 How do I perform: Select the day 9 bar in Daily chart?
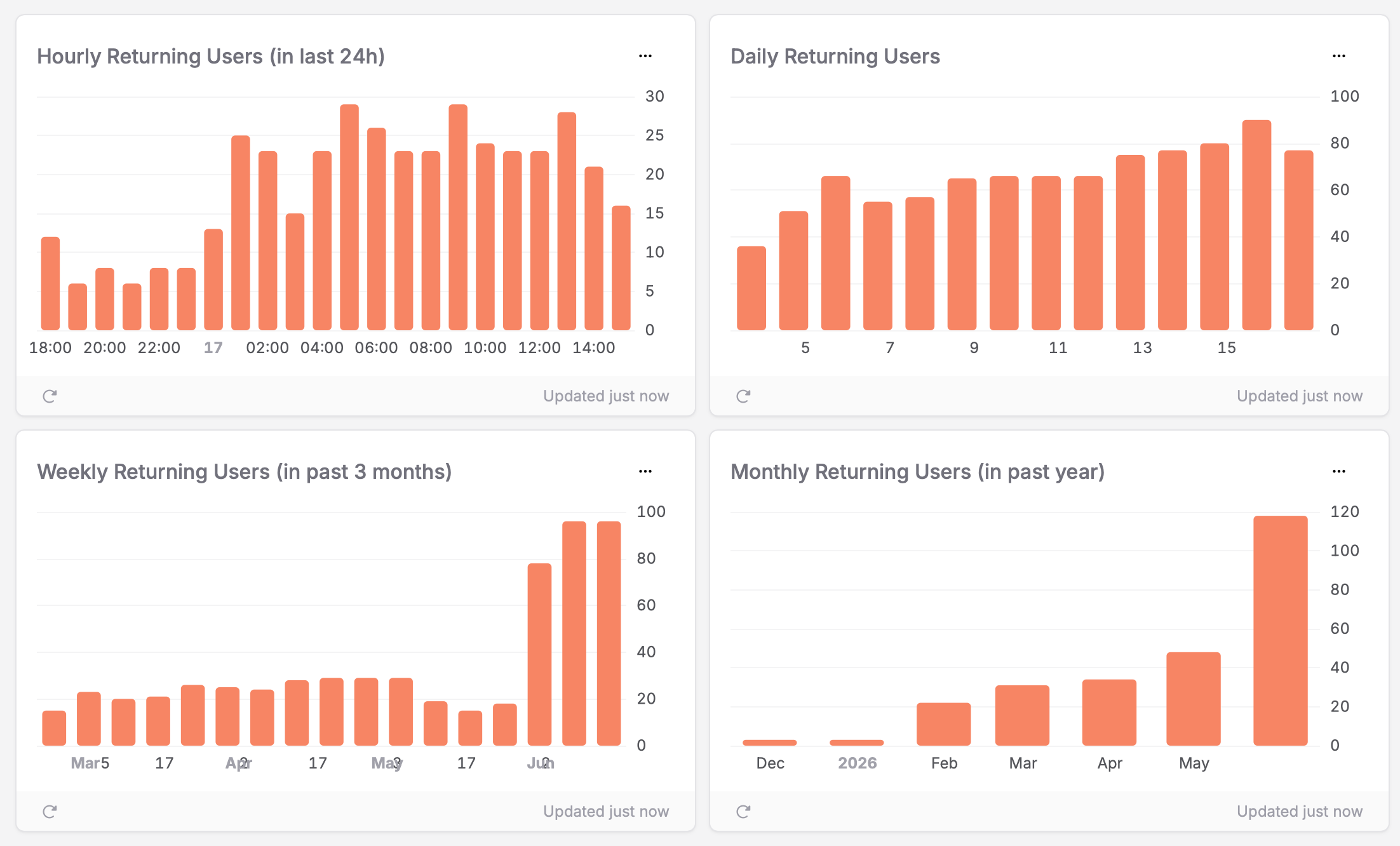[x=962, y=254]
